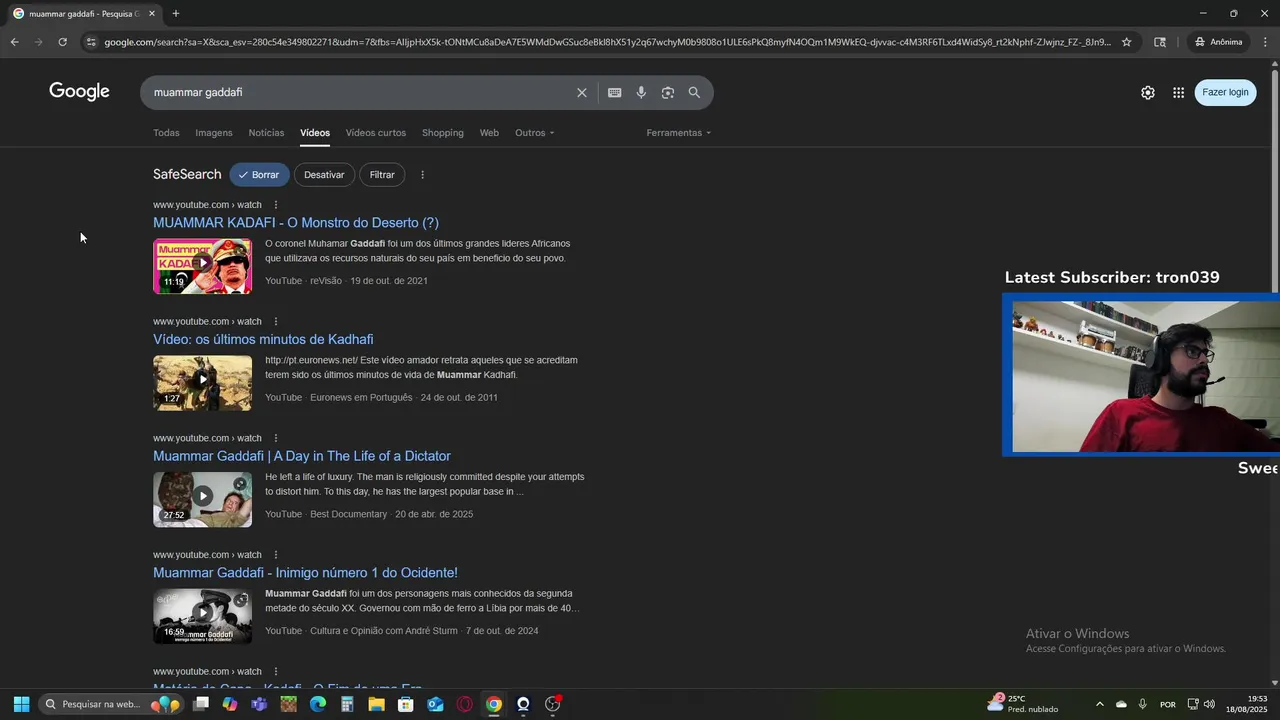1280x720 pixels.
Task: Reload the page in Chrome
Action: (x=62, y=42)
